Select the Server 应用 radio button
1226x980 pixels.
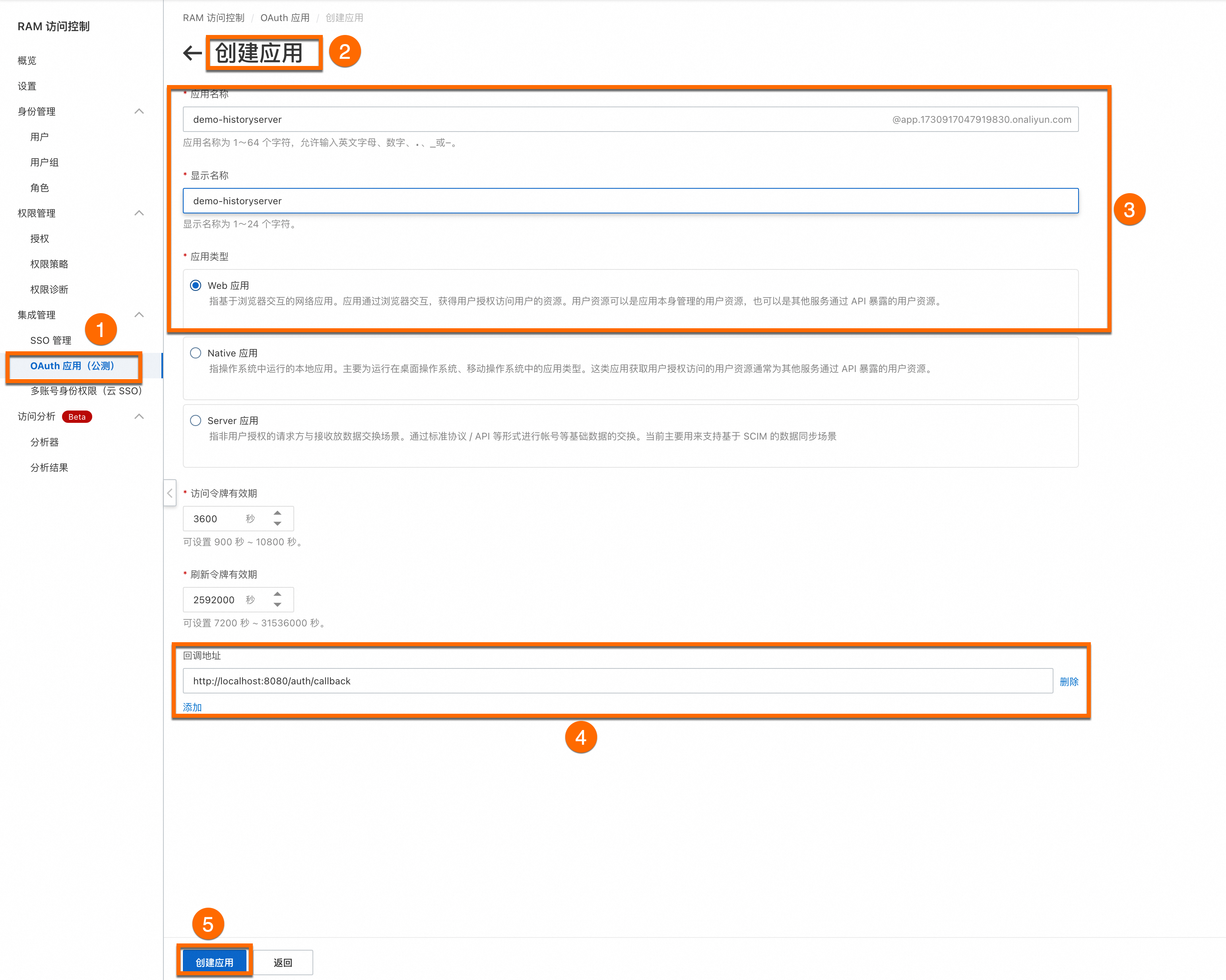tap(196, 420)
